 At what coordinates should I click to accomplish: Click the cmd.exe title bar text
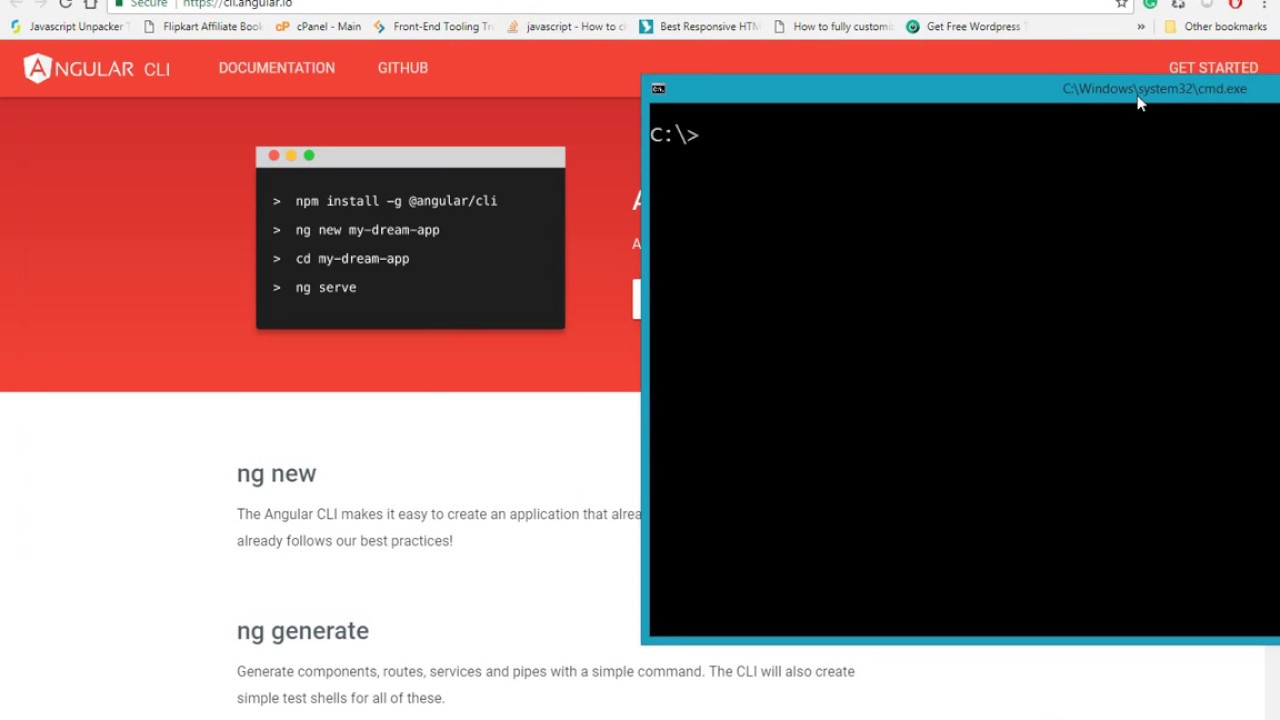[x=1154, y=89]
